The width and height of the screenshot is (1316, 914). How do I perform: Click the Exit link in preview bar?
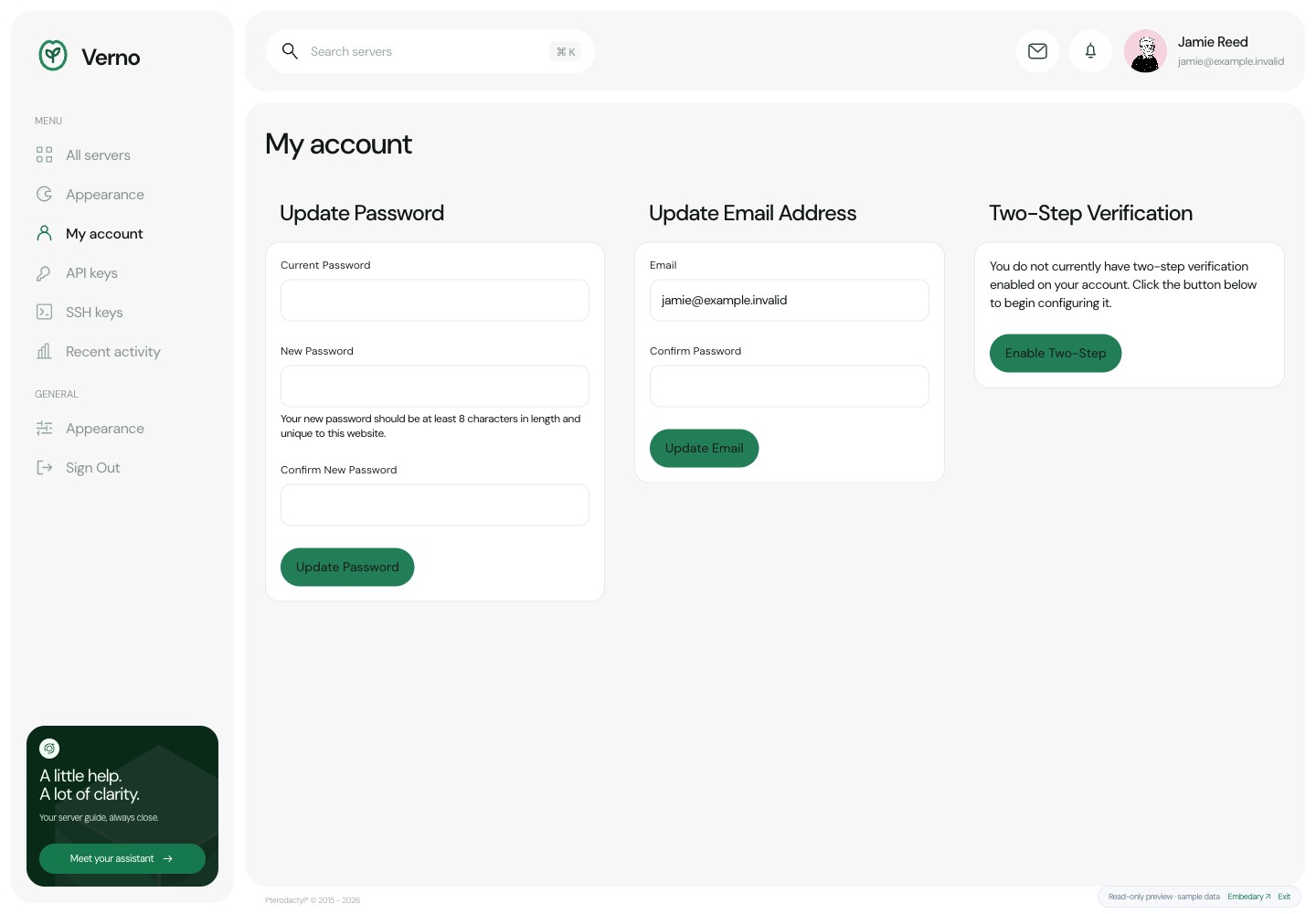pyautogui.click(x=1284, y=897)
